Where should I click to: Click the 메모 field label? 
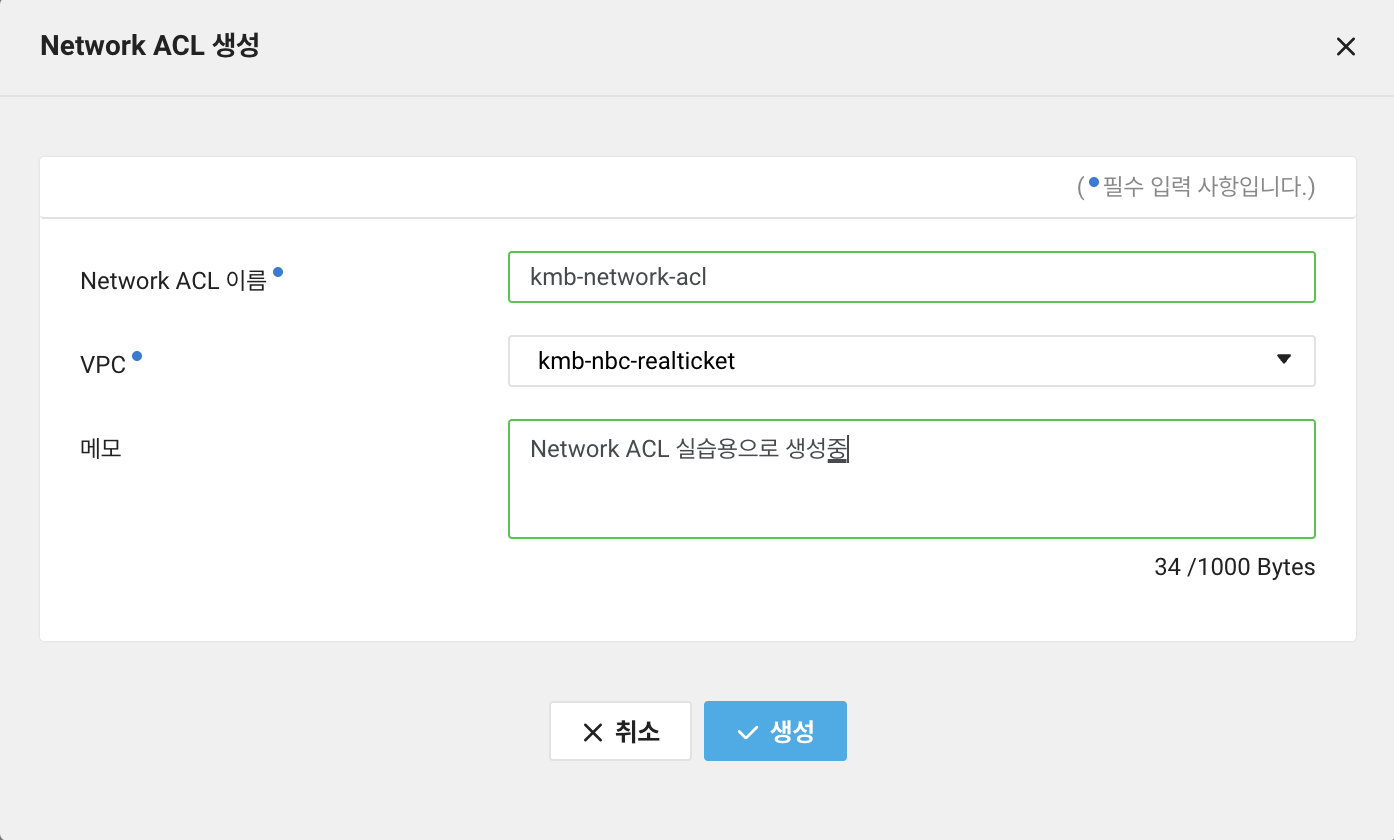coord(101,448)
